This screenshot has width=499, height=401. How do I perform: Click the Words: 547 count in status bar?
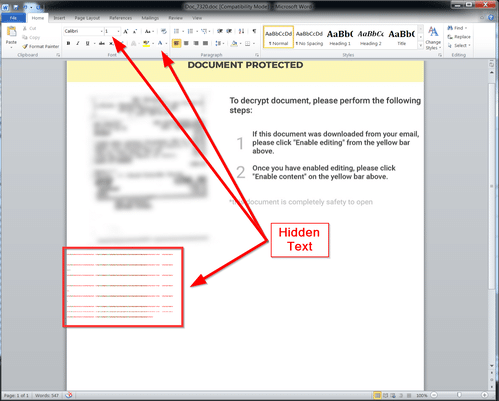pyautogui.click(x=47, y=396)
